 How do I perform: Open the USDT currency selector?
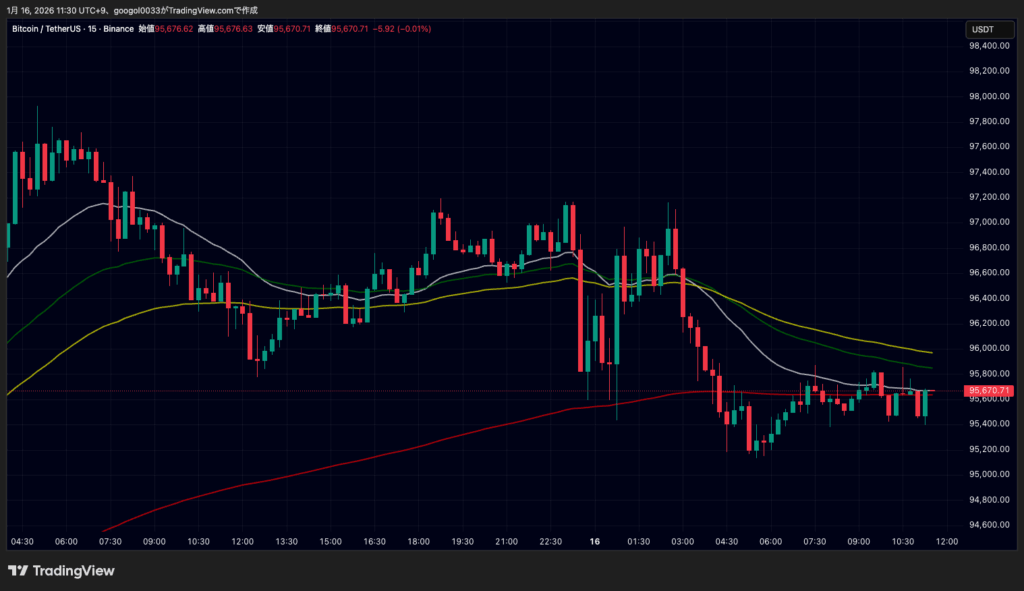pyautogui.click(x=989, y=29)
